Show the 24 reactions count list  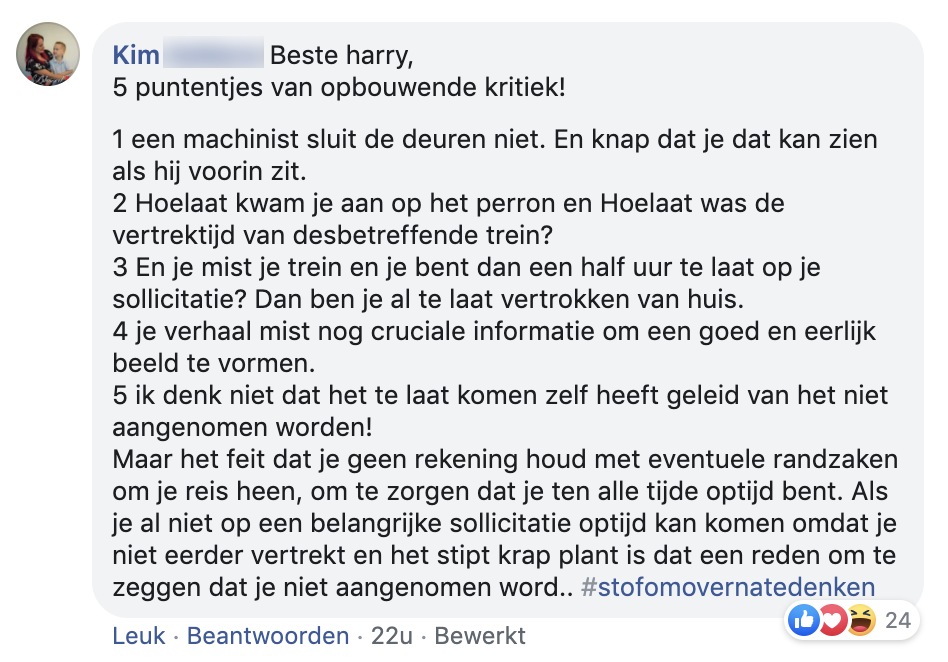pyautogui.click(x=898, y=621)
